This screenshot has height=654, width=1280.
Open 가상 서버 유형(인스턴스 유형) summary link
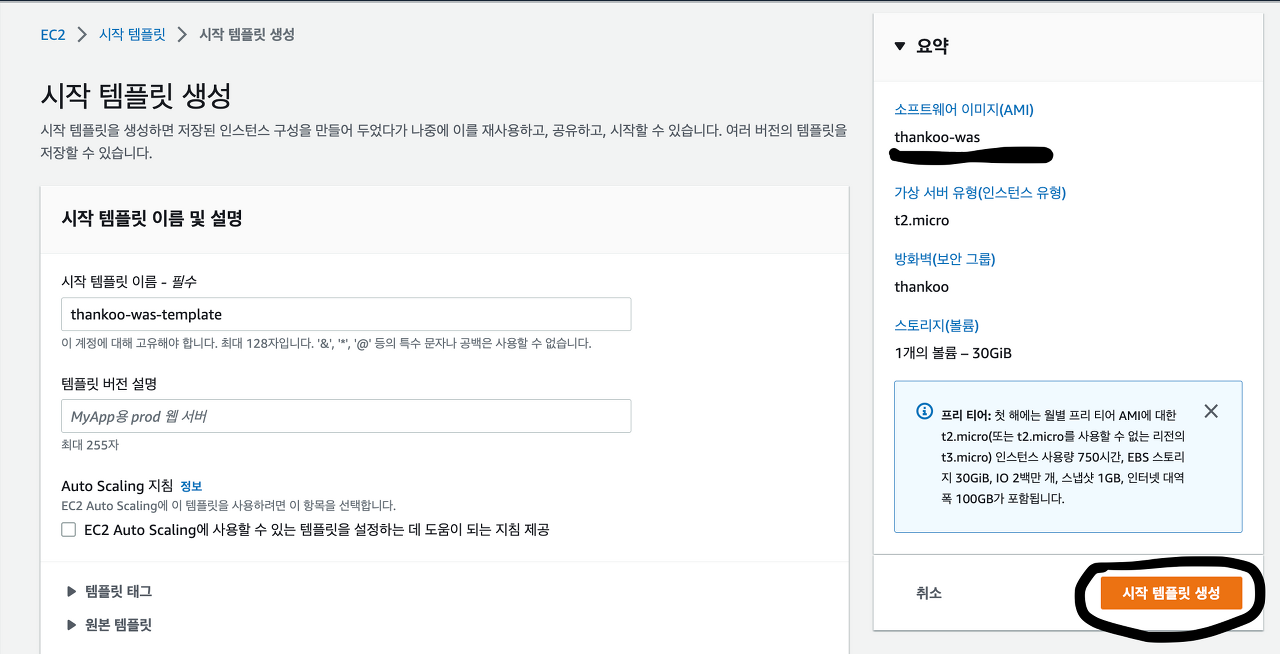pyautogui.click(x=980, y=193)
